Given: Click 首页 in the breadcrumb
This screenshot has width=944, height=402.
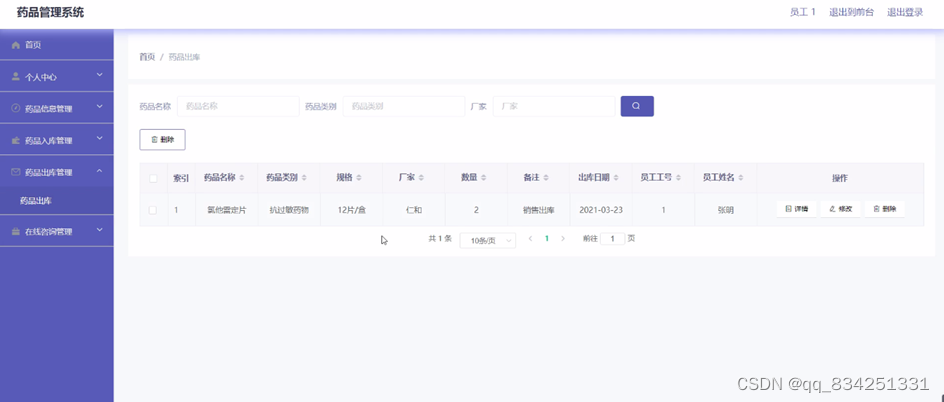Looking at the screenshot, I should coord(148,57).
